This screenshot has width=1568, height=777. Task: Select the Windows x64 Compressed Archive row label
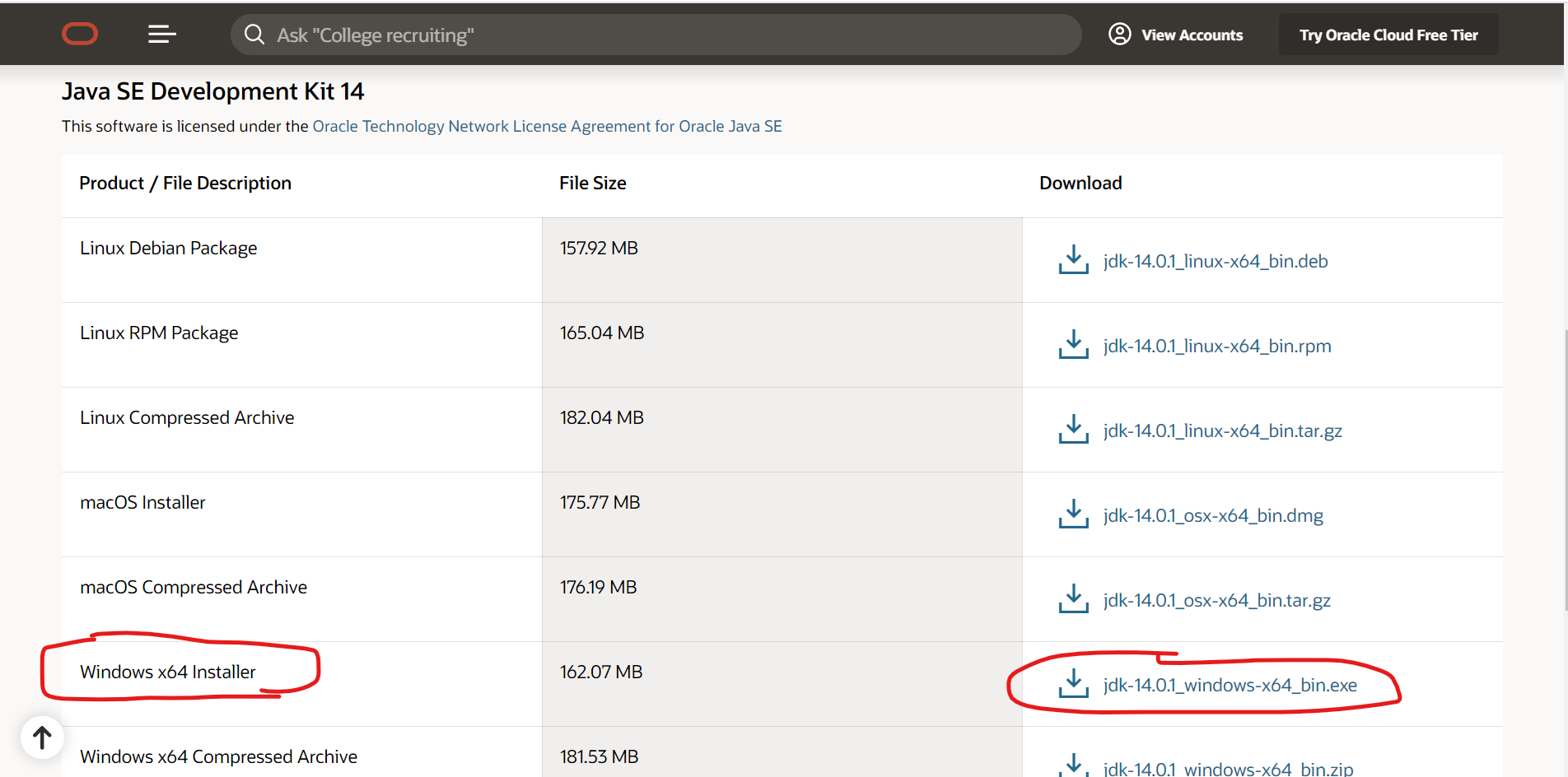(218, 756)
